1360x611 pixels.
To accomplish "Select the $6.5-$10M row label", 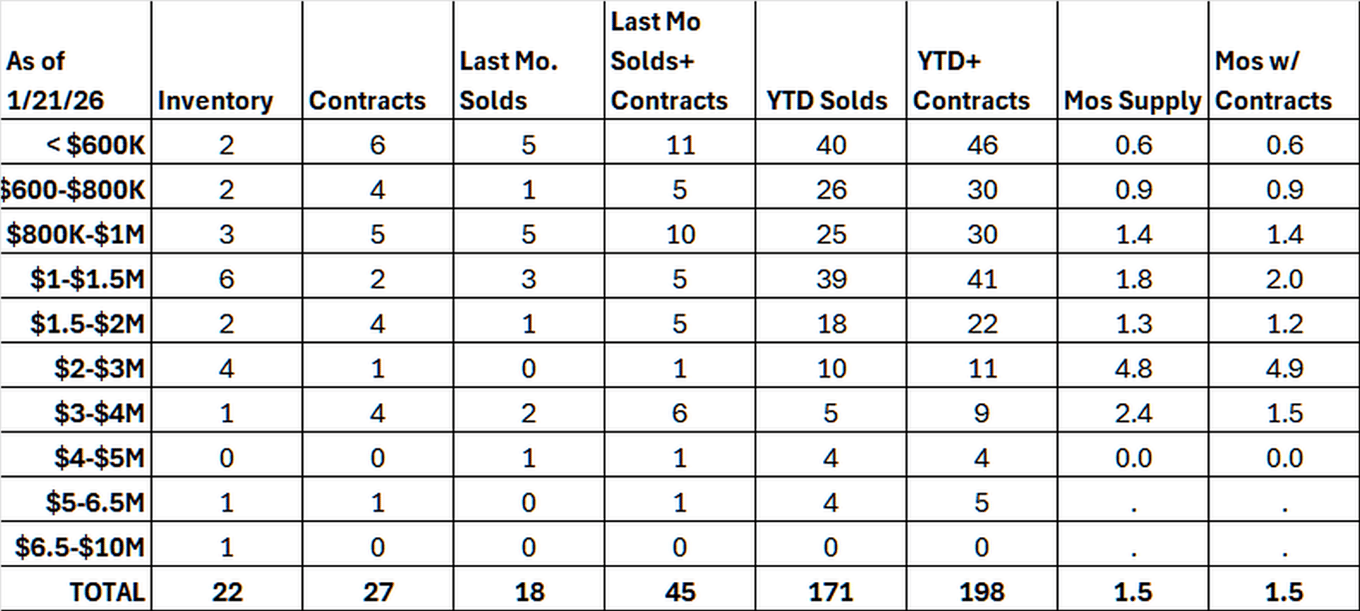I will (x=80, y=547).
